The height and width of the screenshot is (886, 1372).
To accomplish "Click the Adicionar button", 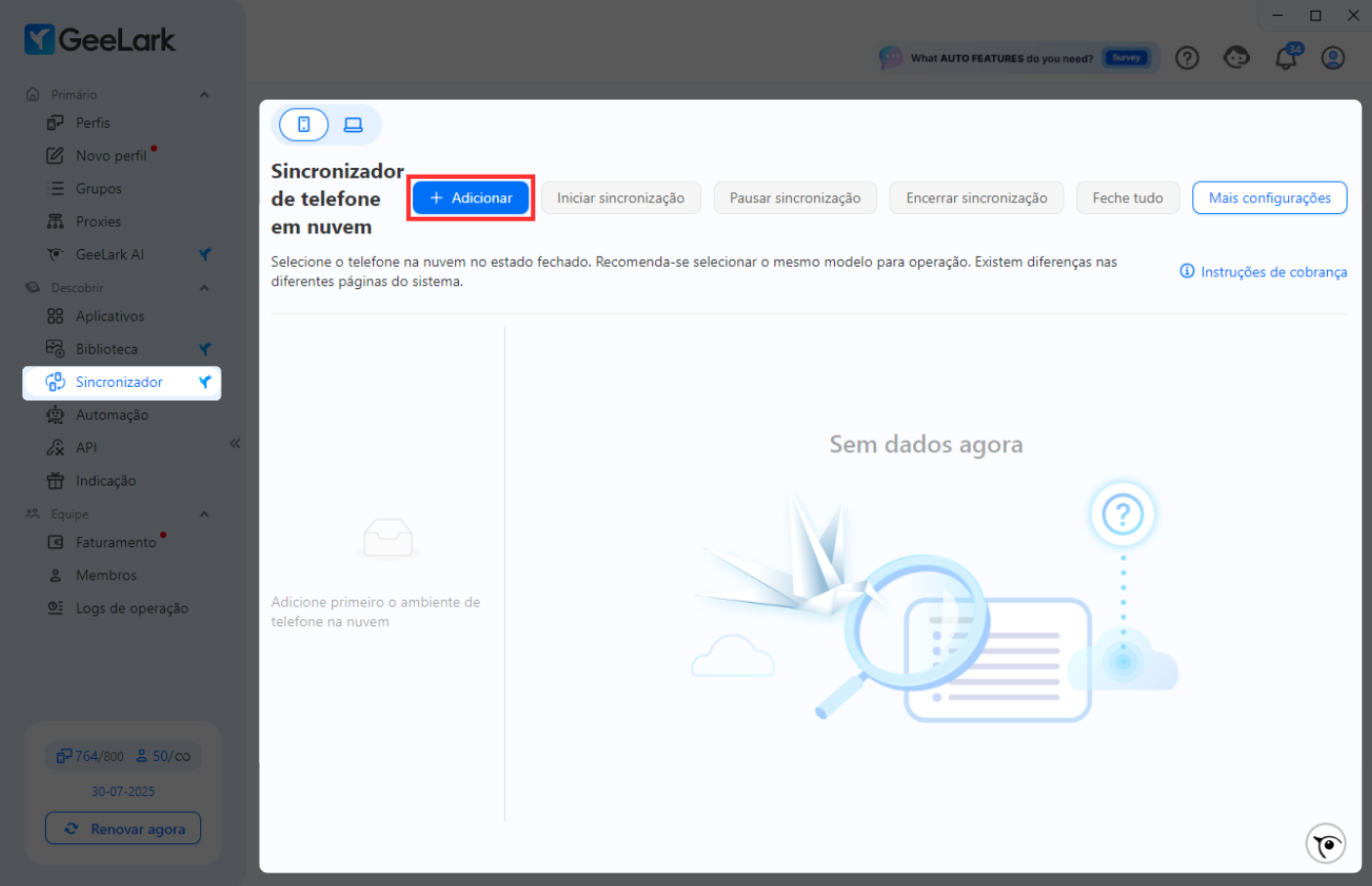I will pos(471,197).
